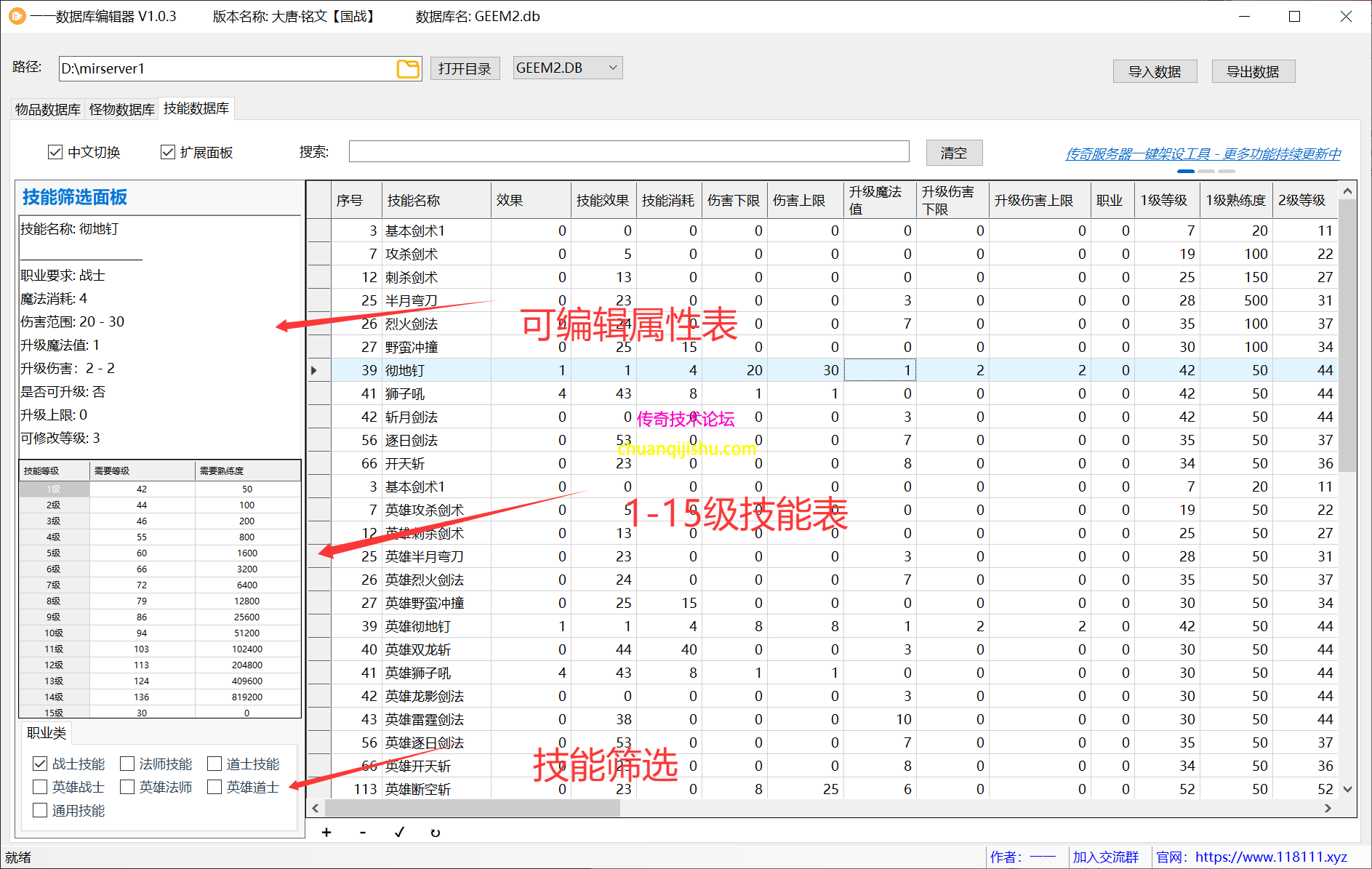Switch to the 怪物数据库 tab
The image size is (1372, 869).
[121, 109]
